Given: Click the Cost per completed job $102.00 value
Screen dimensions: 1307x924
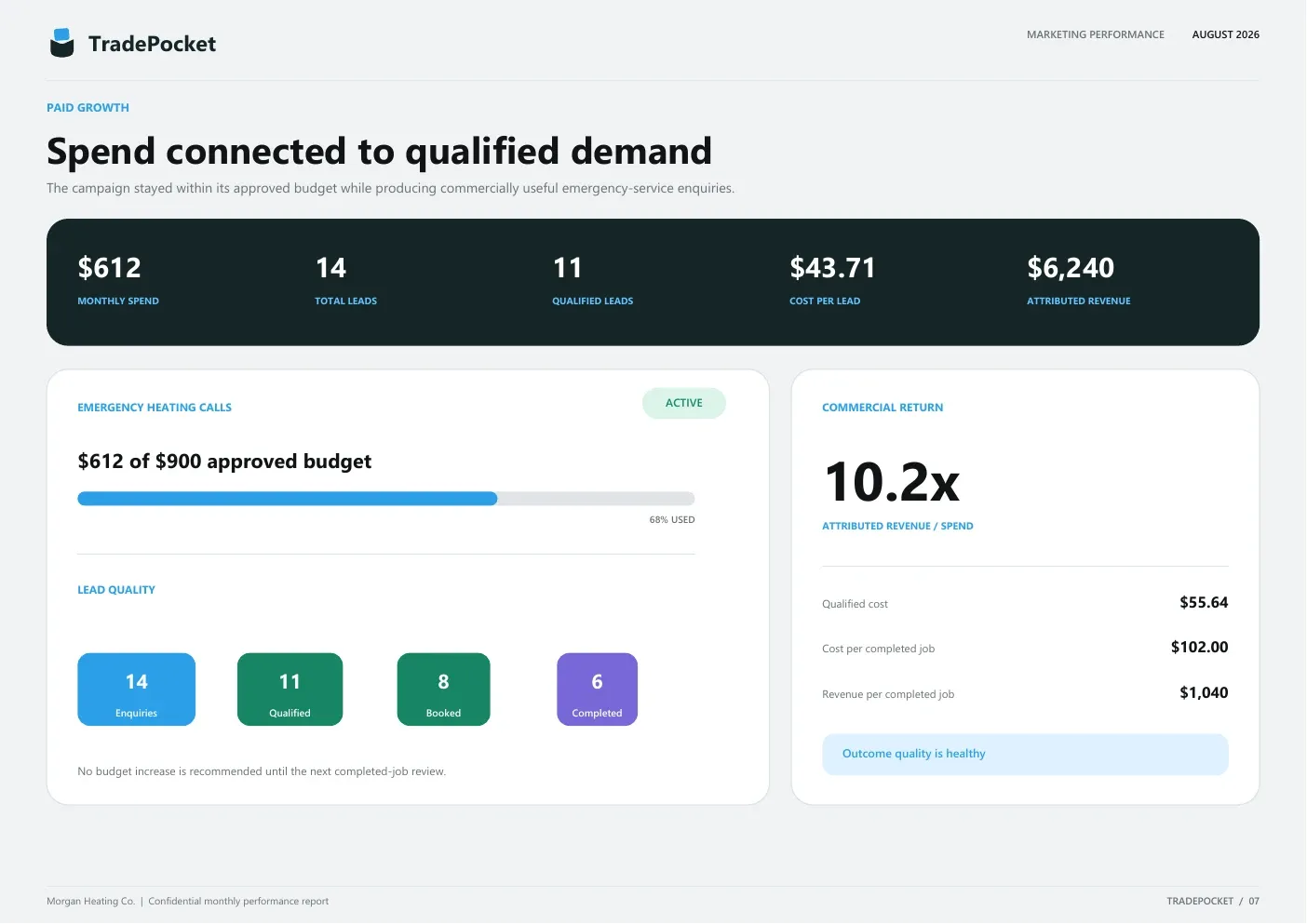Looking at the screenshot, I should click(x=1199, y=647).
